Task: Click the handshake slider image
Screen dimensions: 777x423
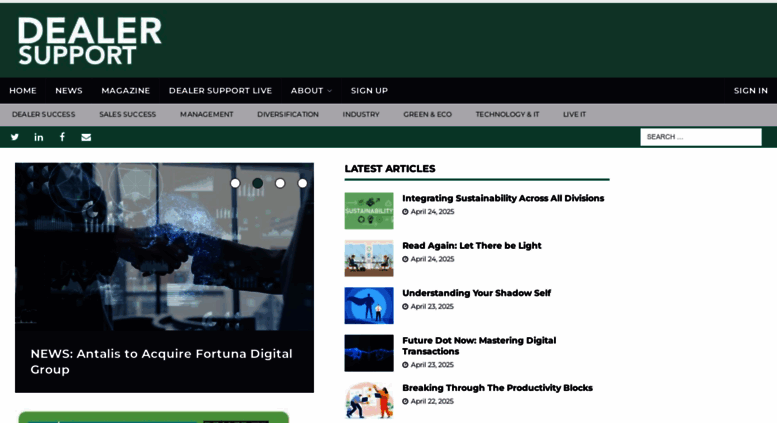Action: click(164, 247)
